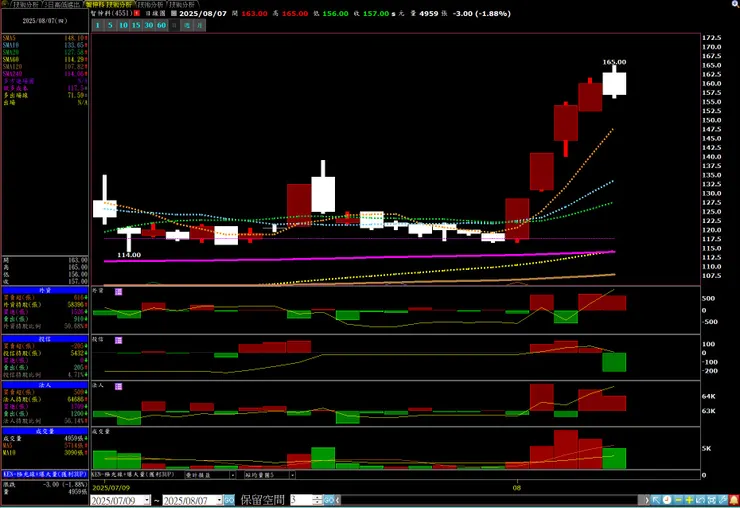Click the 保留空間 value input box
Viewport: 740px width, 508px height.
(x=301, y=500)
